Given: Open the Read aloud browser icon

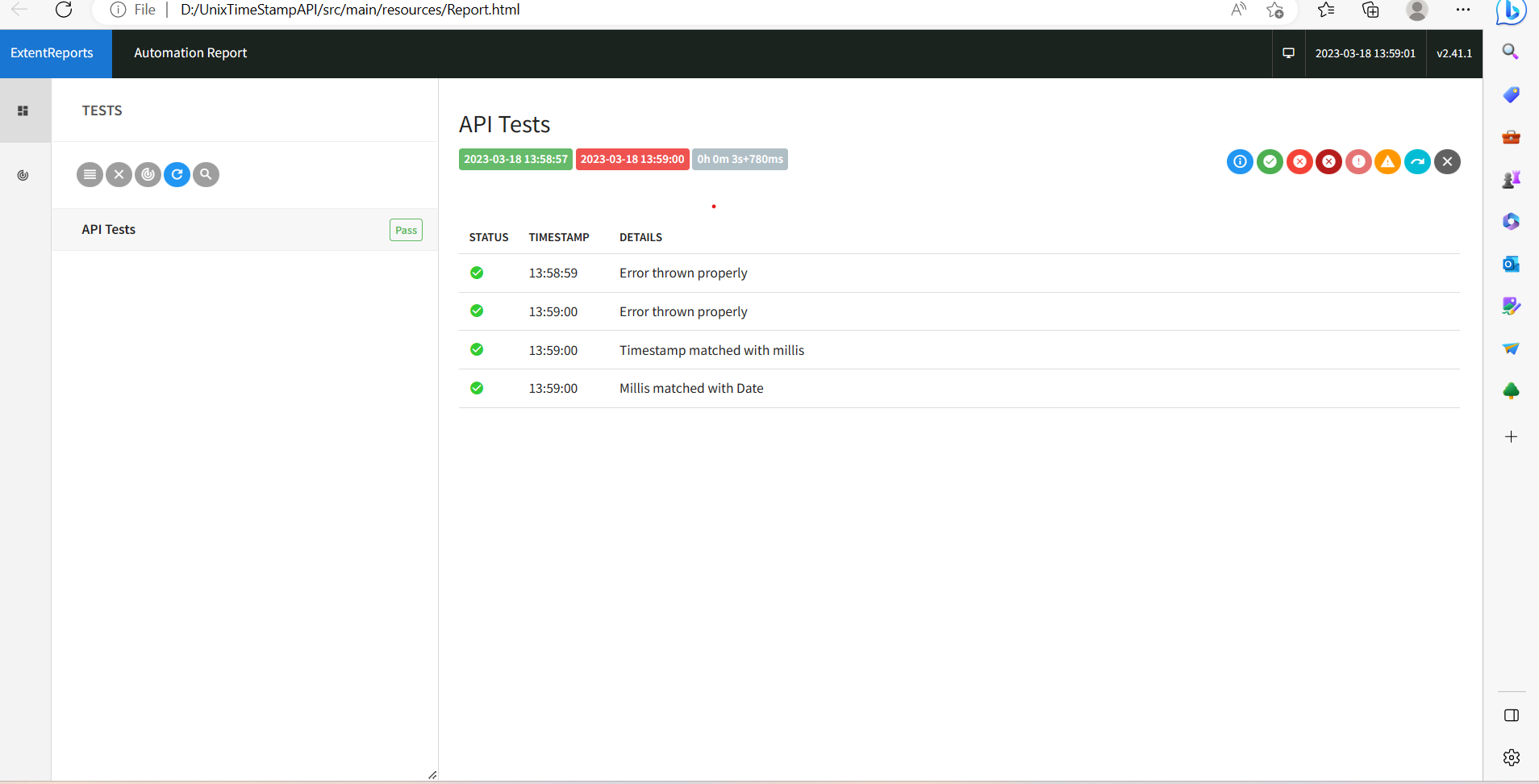Looking at the screenshot, I should 1238,10.
